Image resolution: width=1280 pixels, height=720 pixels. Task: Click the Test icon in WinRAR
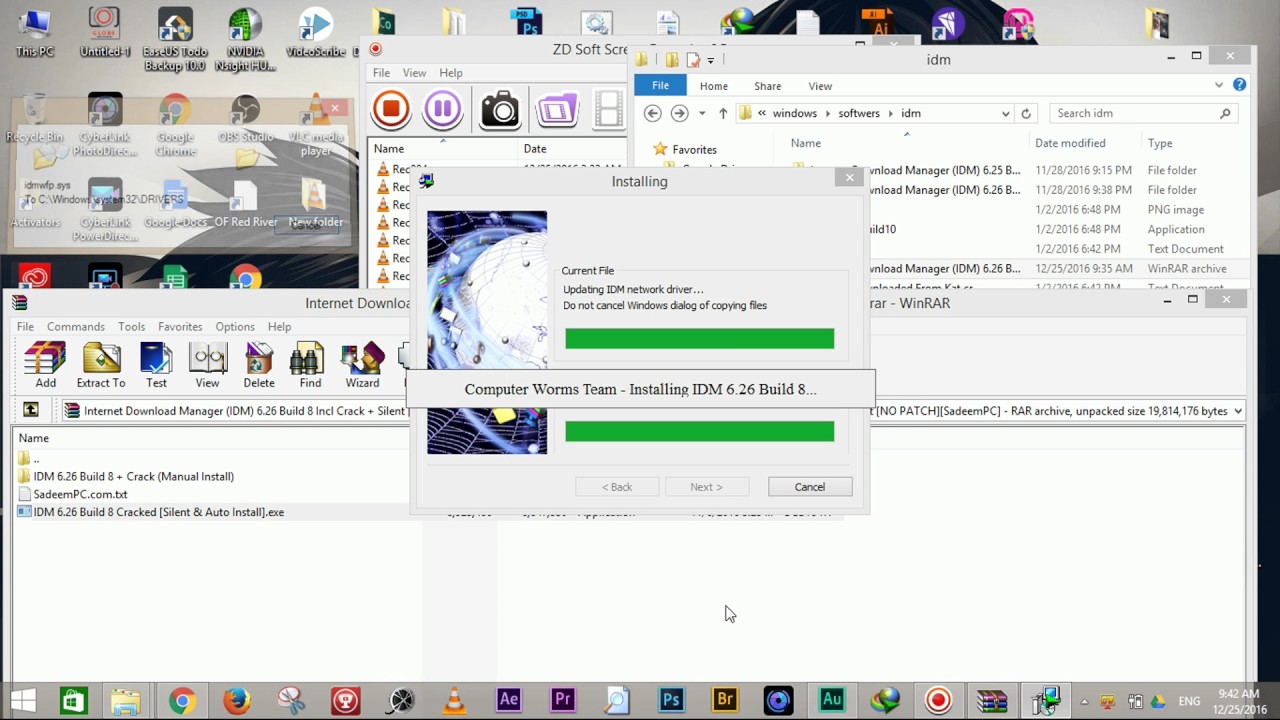[x=156, y=365]
